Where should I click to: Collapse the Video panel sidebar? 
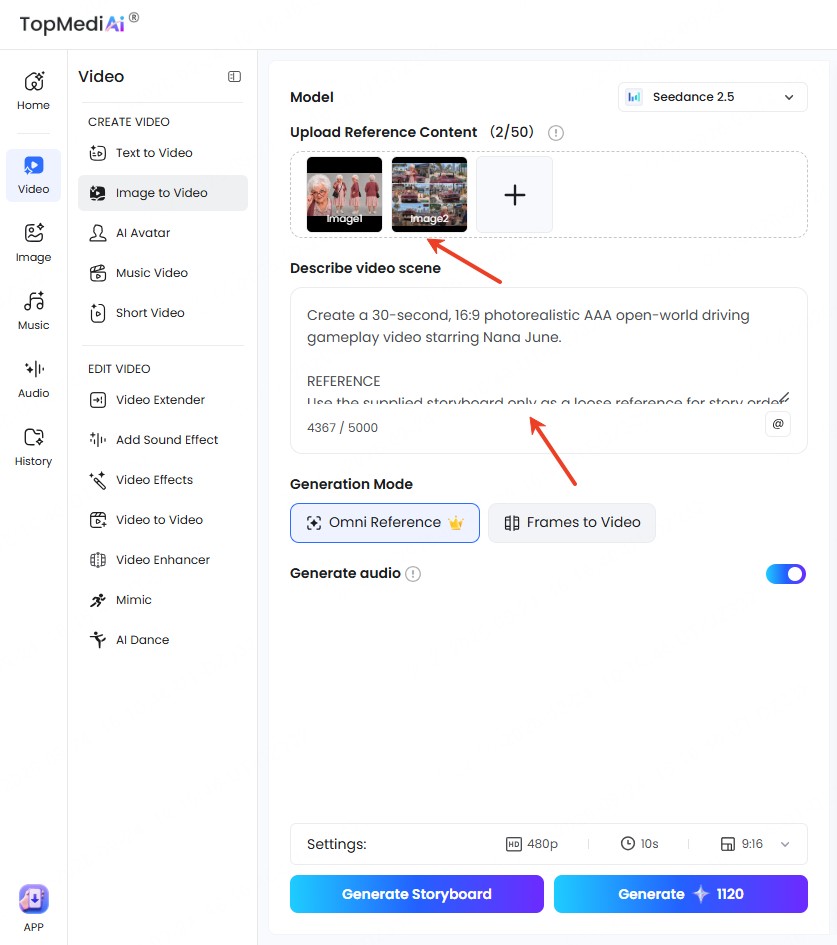point(234,77)
